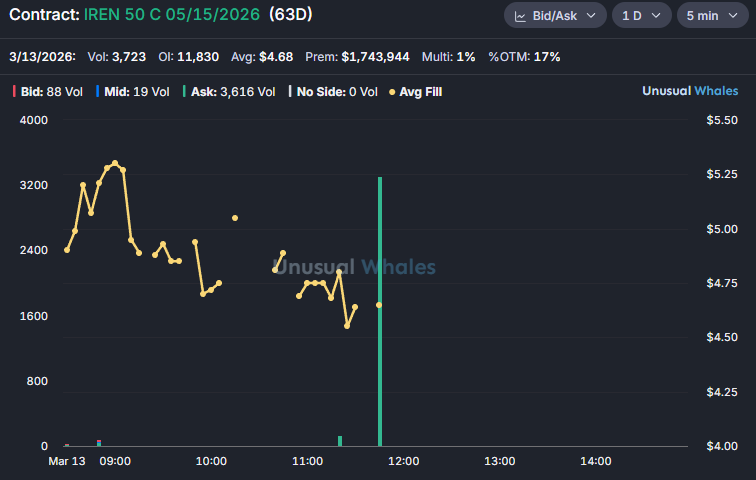Click the 3/13/2026 date label
This screenshot has height=480, width=756.
(x=42, y=57)
